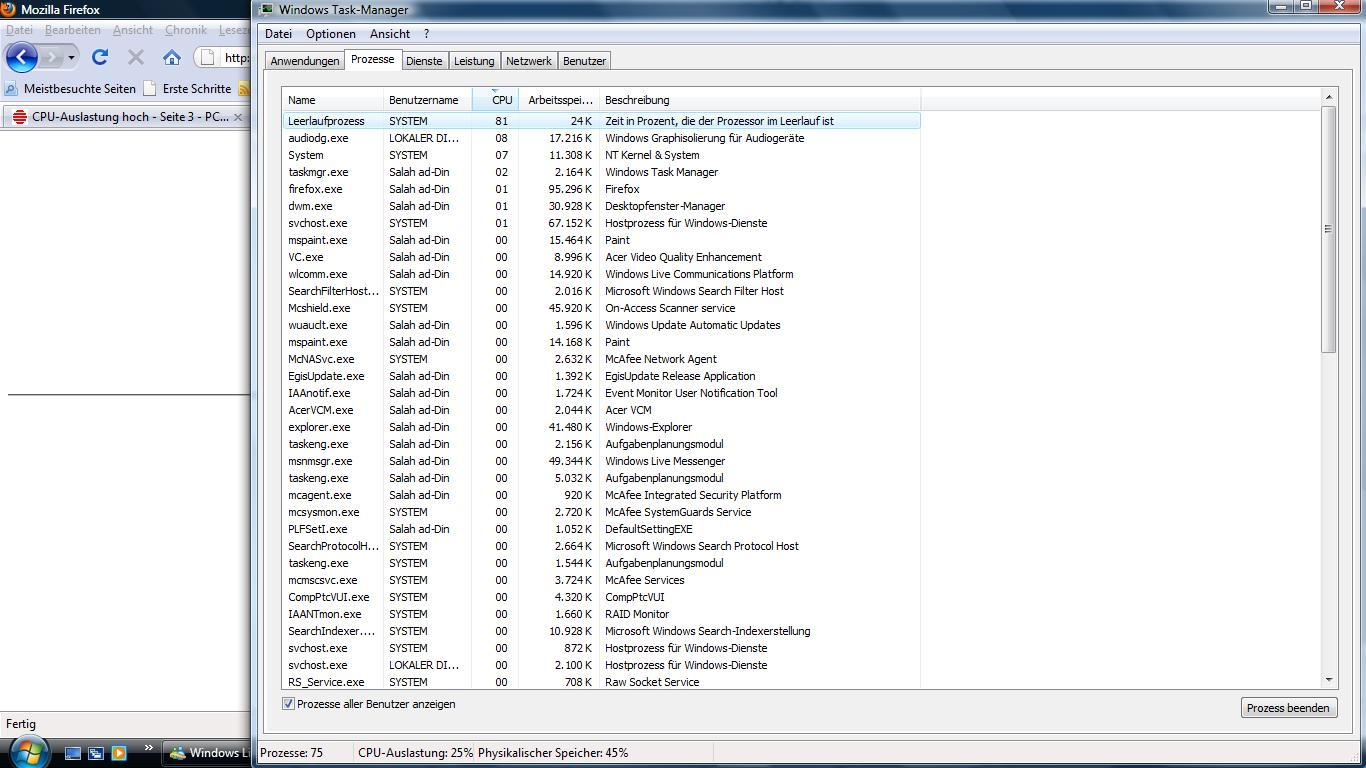Select the Leerlaufprozess row
The height and width of the screenshot is (768, 1366).
click(601, 121)
